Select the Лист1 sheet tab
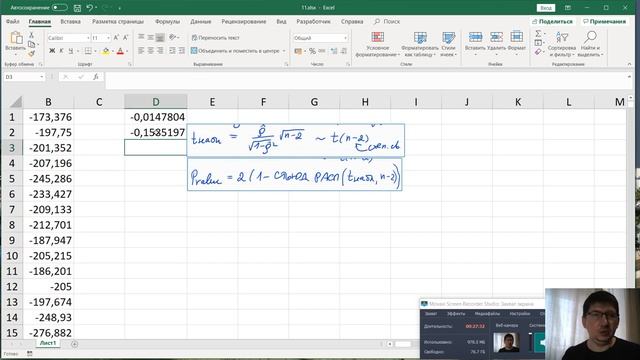 (48, 343)
